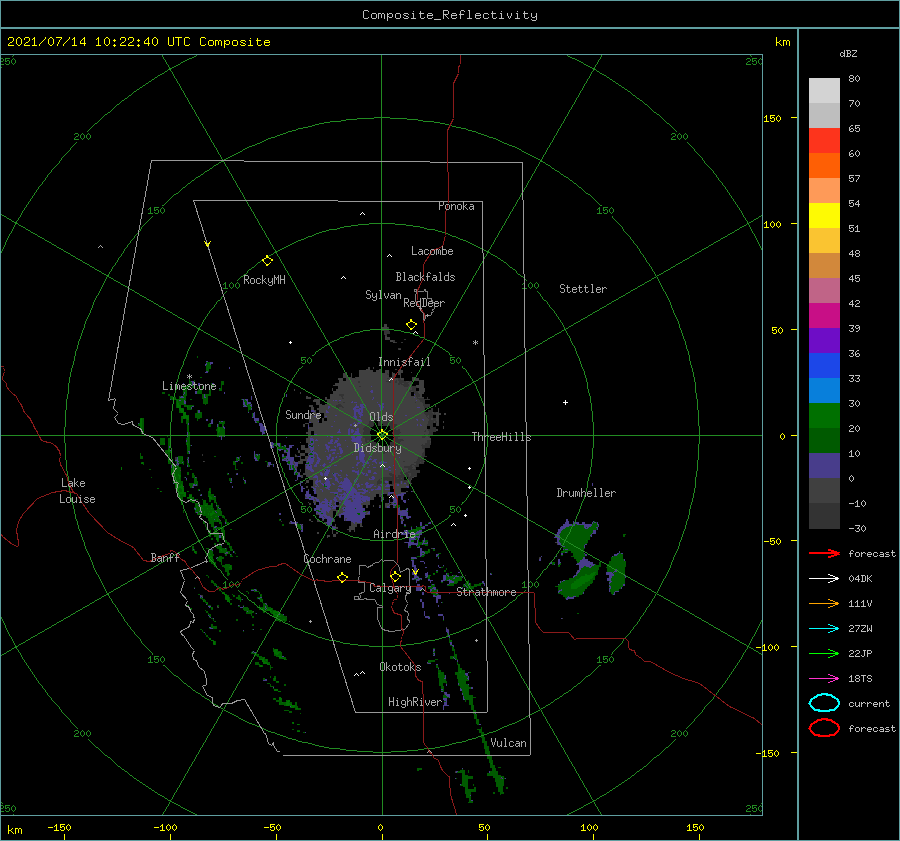Click the HighRiver label

(x=415, y=702)
